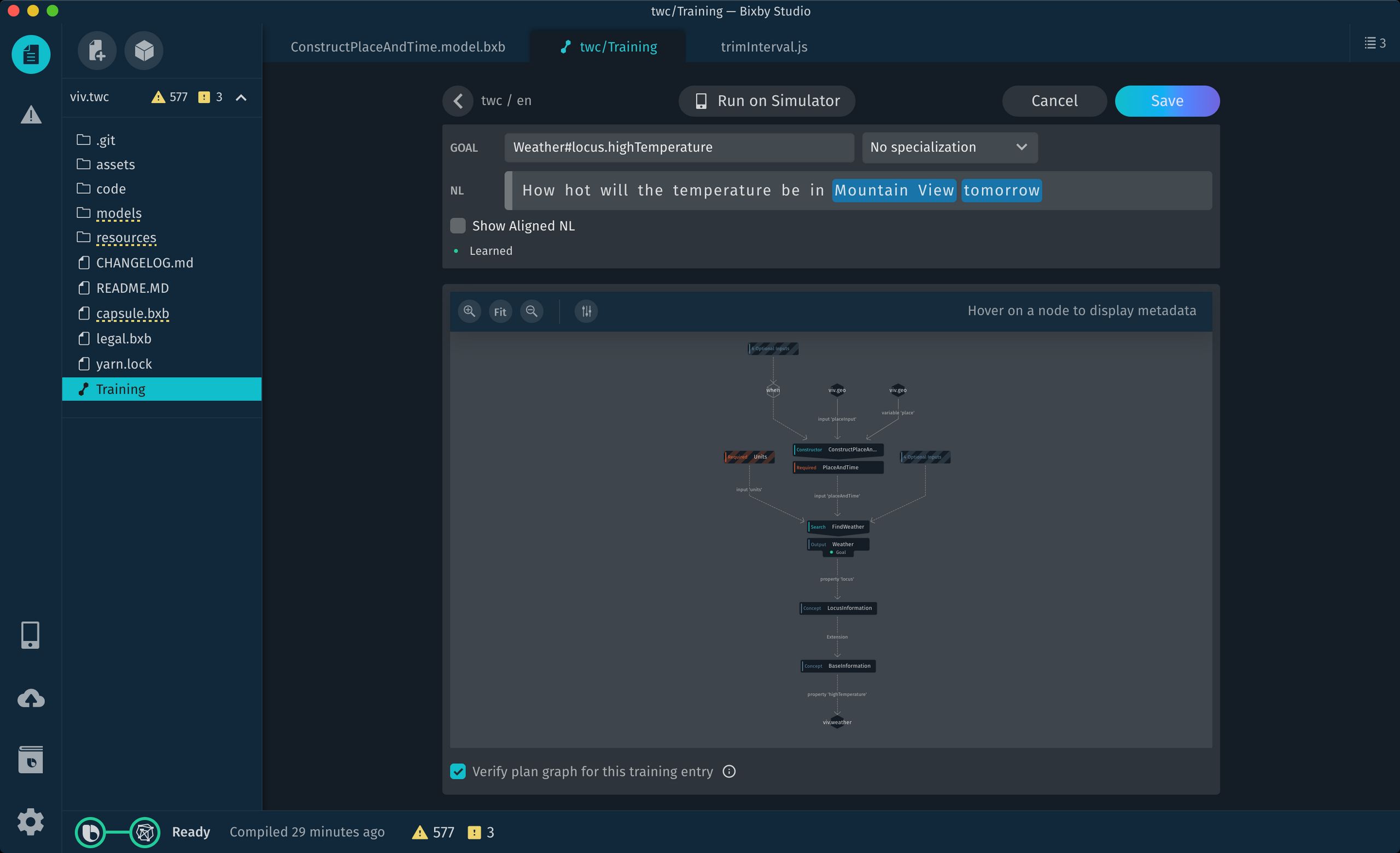The width and height of the screenshot is (1400, 853).
Task: Click the viv.twc yellow issue badge 3
Action: (210, 97)
